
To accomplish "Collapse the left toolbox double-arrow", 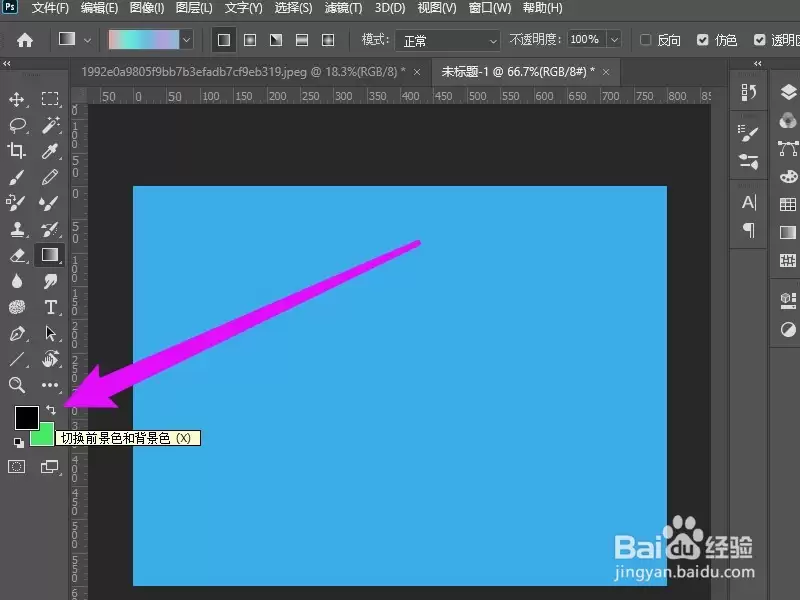I will [x=7, y=64].
